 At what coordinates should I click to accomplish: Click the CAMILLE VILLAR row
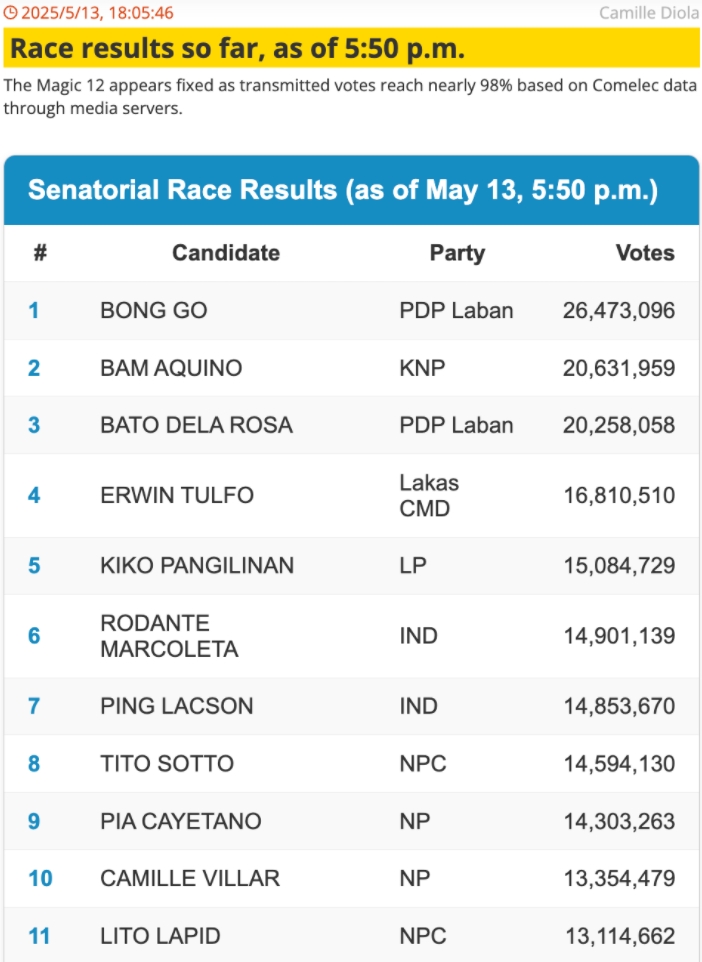coord(351,879)
